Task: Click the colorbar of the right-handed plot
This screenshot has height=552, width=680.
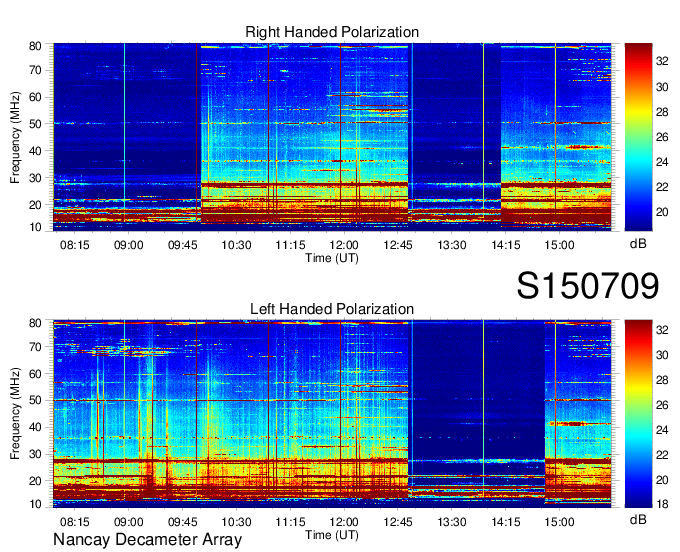Action: (638, 137)
